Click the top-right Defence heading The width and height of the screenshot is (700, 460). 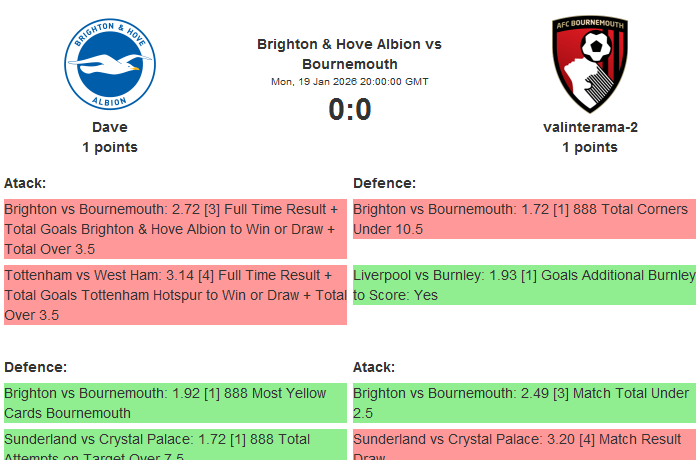click(x=384, y=183)
